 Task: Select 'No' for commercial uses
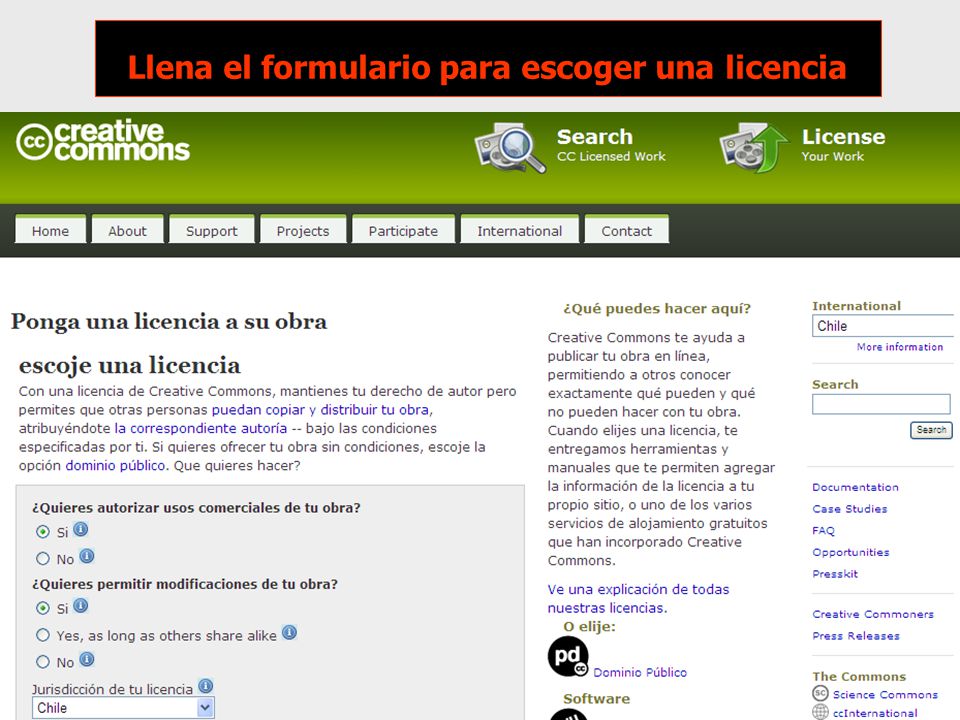pyautogui.click(x=43, y=558)
